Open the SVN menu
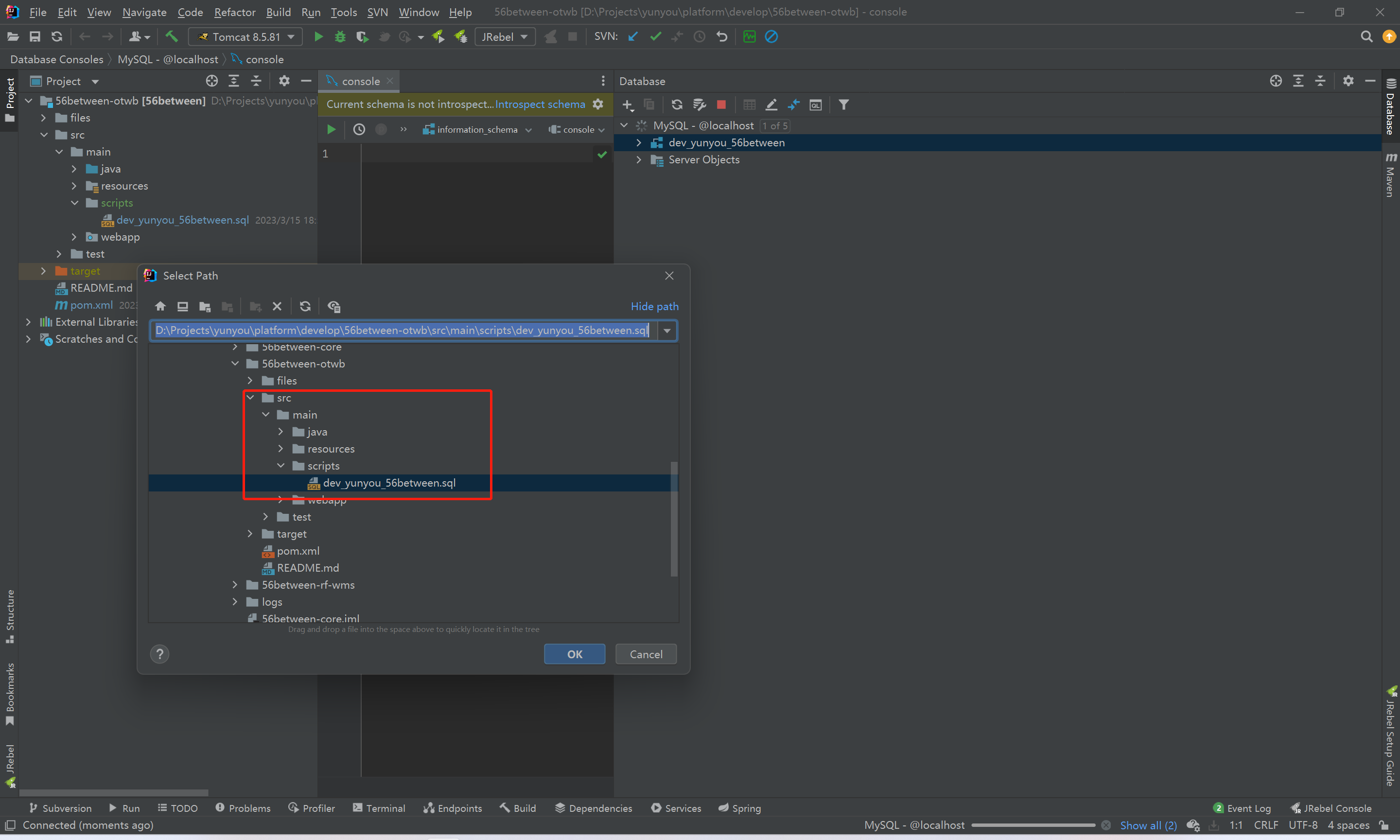This screenshot has height=840, width=1400. (x=377, y=12)
